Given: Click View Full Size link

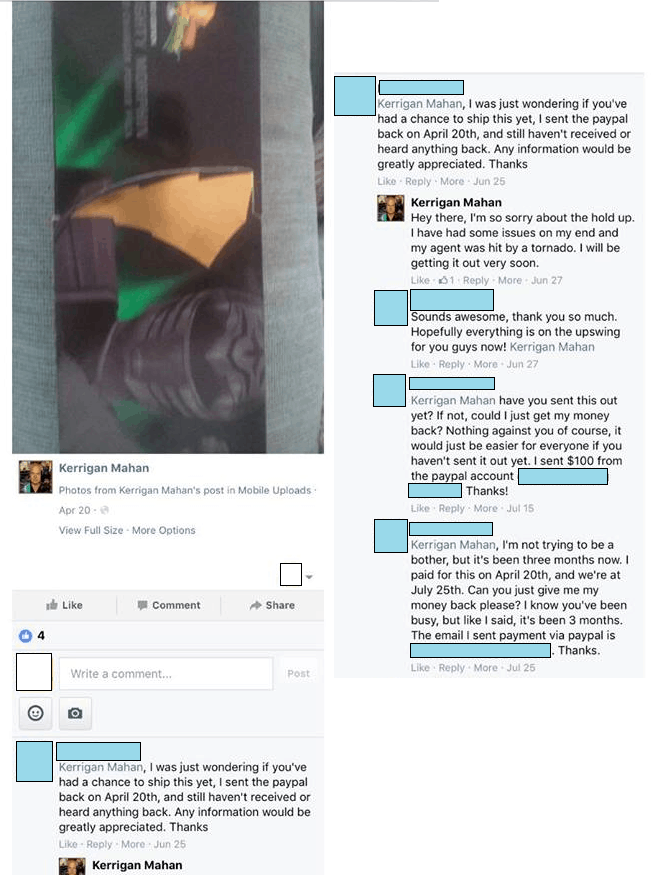Looking at the screenshot, I should click(91, 531).
